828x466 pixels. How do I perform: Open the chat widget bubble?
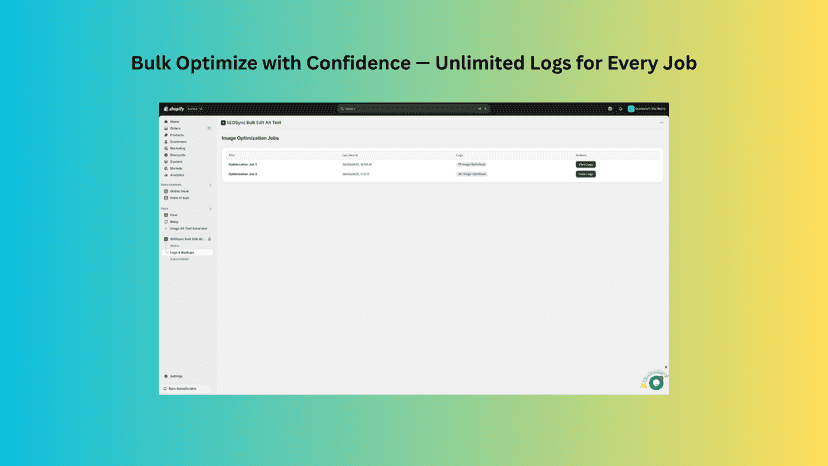(x=656, y=382)
